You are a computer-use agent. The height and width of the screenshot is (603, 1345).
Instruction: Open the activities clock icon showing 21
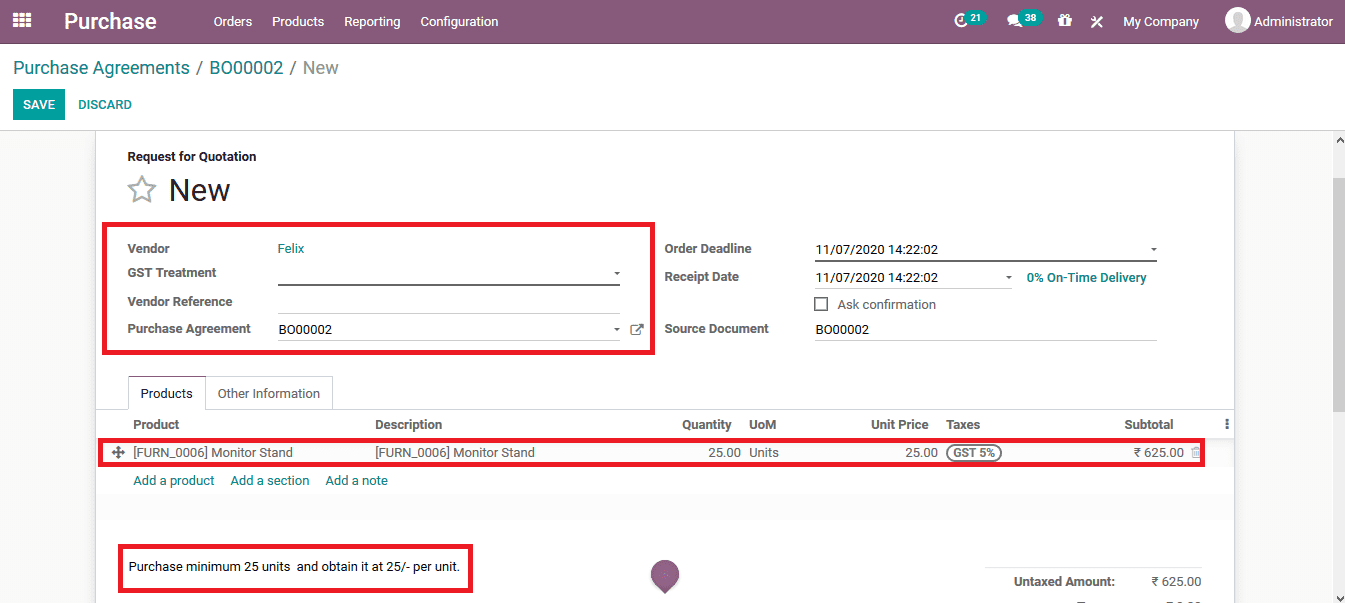point(969,20)
